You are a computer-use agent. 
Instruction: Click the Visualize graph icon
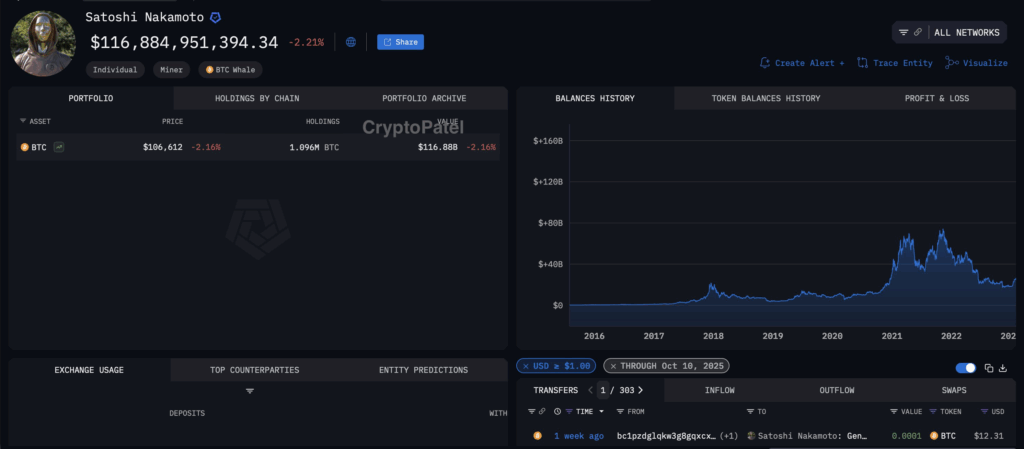(950, 63)
